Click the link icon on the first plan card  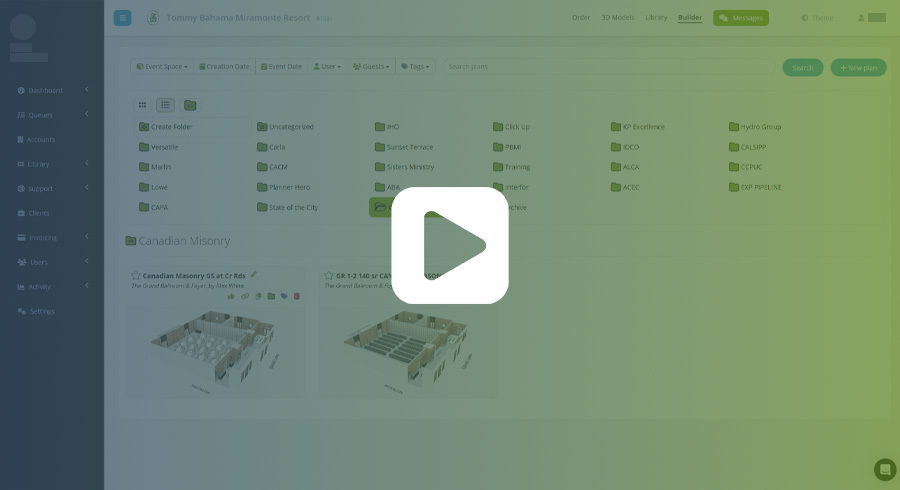click(245, 296)
